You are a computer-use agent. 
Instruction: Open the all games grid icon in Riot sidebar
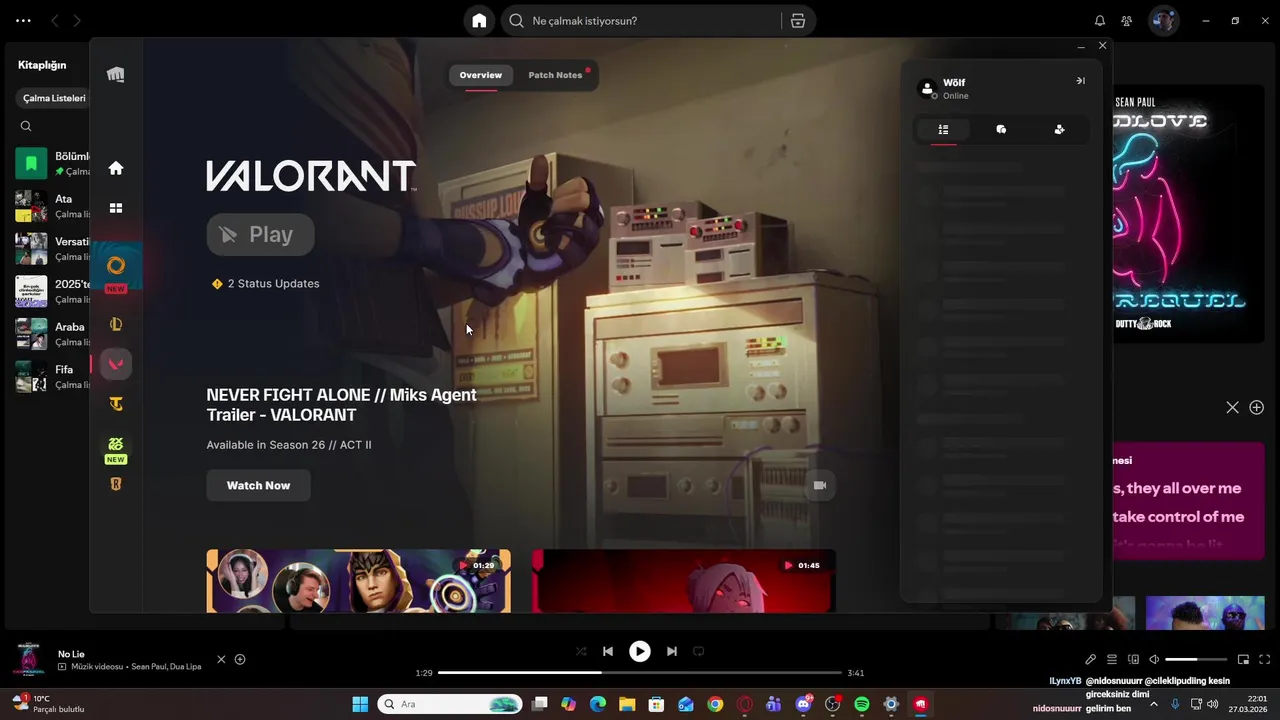pyautogui.click(x=116, y=208)
